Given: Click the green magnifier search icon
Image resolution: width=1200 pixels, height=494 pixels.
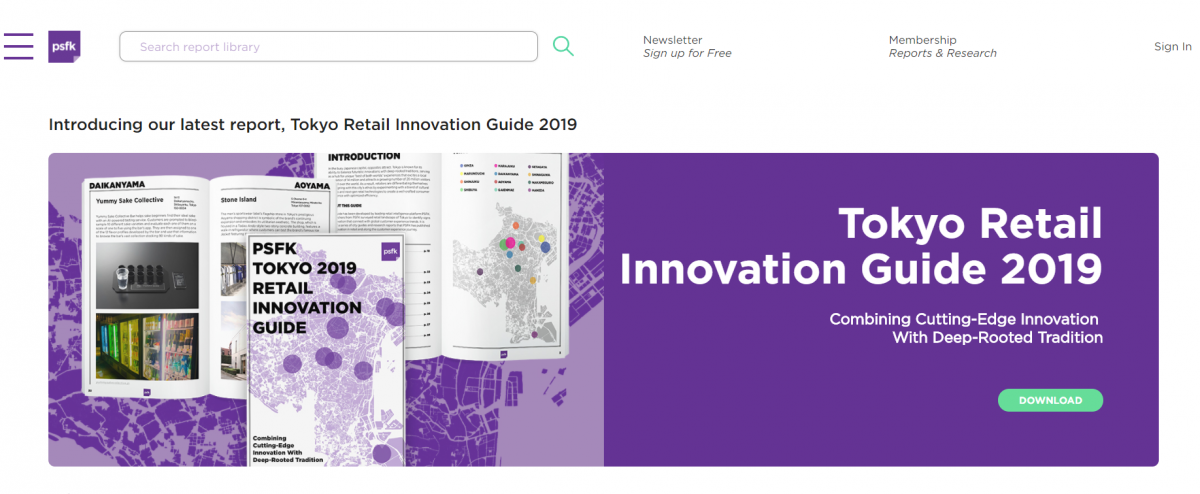Looking at the screenshot, I should pos(563,46).
